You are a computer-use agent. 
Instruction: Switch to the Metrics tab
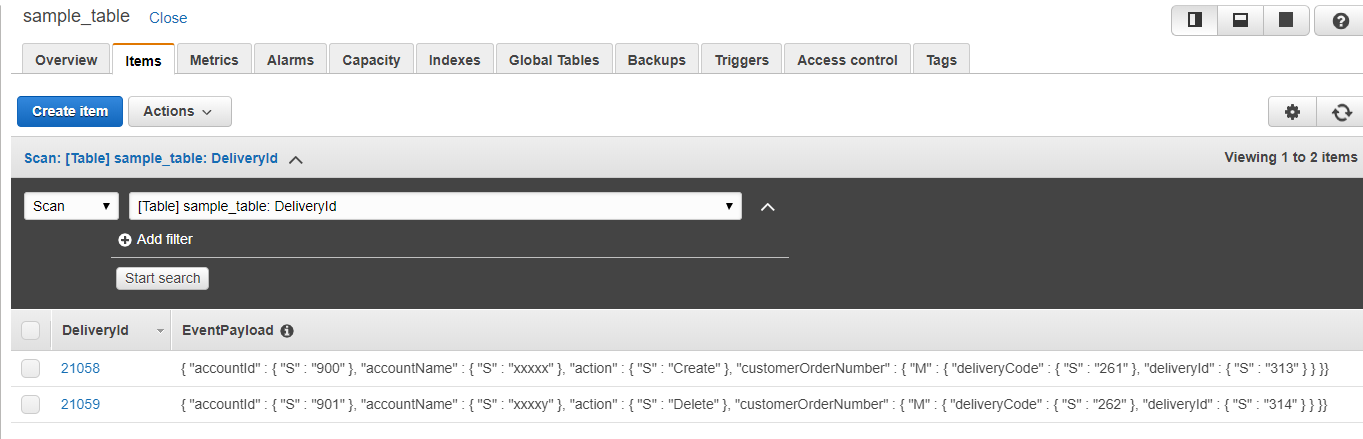click(214, 60)
